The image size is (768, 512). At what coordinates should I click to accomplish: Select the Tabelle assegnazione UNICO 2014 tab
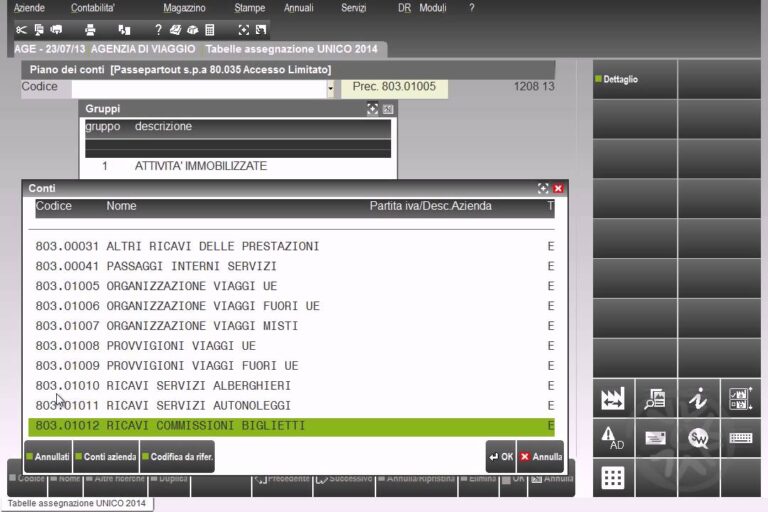291,49
